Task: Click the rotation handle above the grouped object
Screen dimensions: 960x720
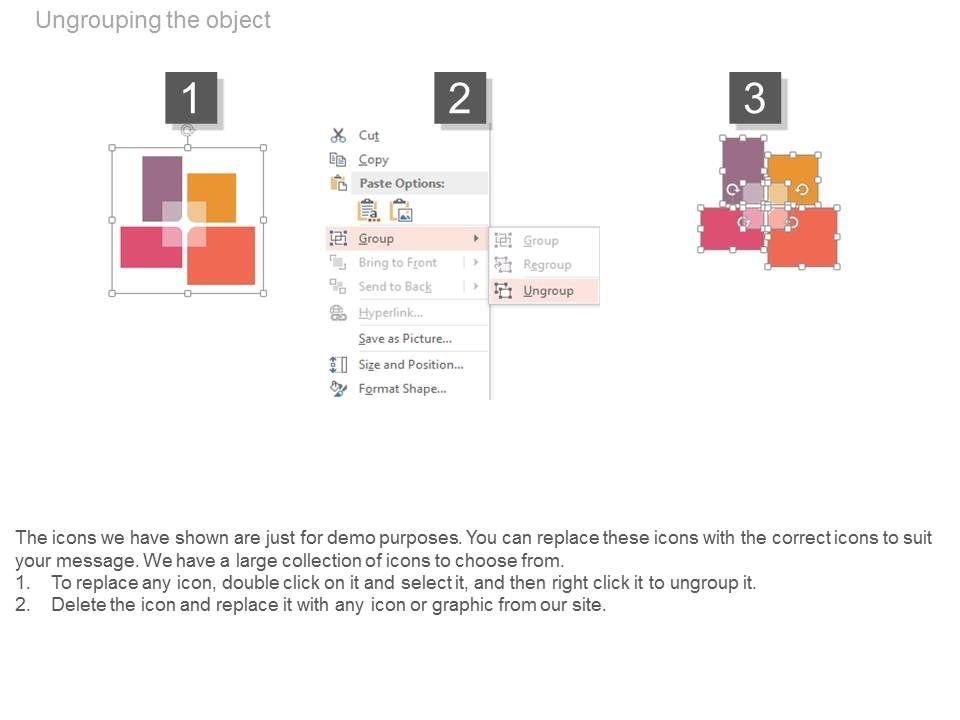Action: click(x=187, y=128)
